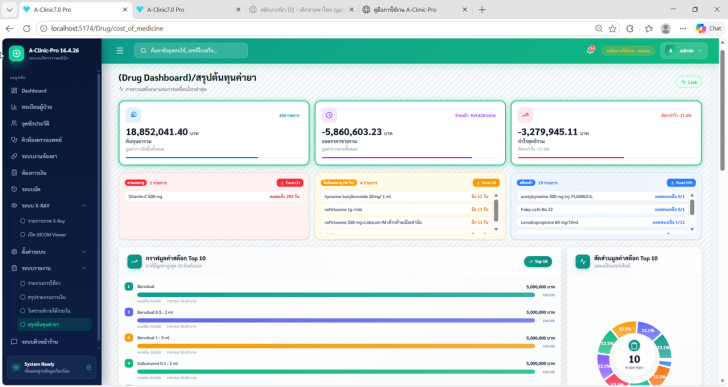Viewport: 728px width, 387px height.
Task: Open the chat-bubble icon queue sidebar item
Action: pos(35,342)
